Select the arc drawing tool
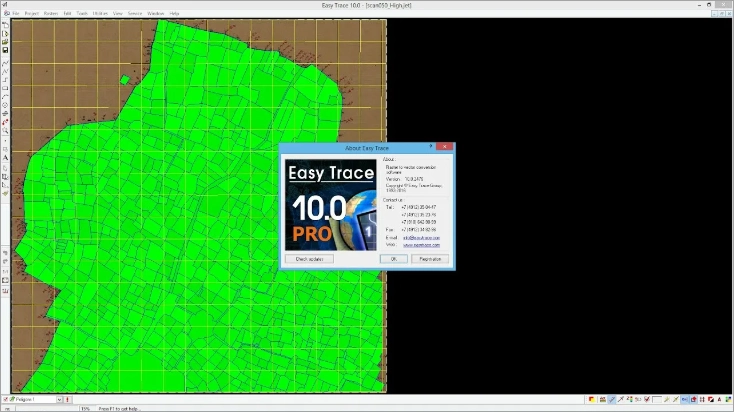This screenshot has width=734, height=412. click(x=5, y=96)
